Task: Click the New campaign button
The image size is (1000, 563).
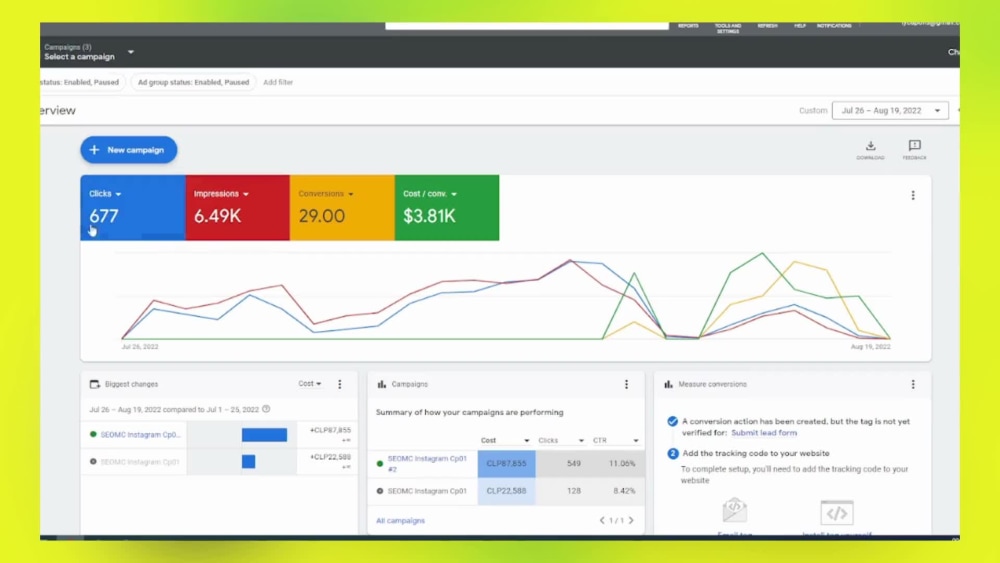Action: [x=129, y=150]
